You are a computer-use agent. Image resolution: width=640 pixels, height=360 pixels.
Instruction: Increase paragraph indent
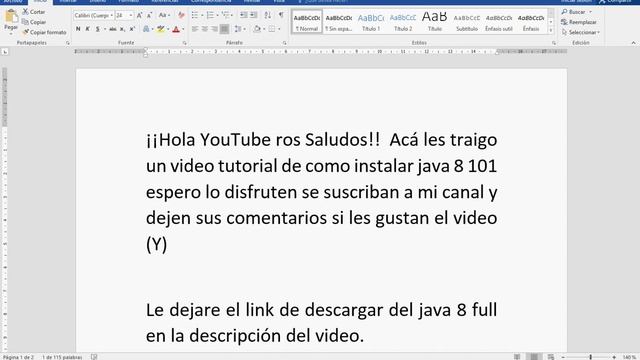click(253, 15)
